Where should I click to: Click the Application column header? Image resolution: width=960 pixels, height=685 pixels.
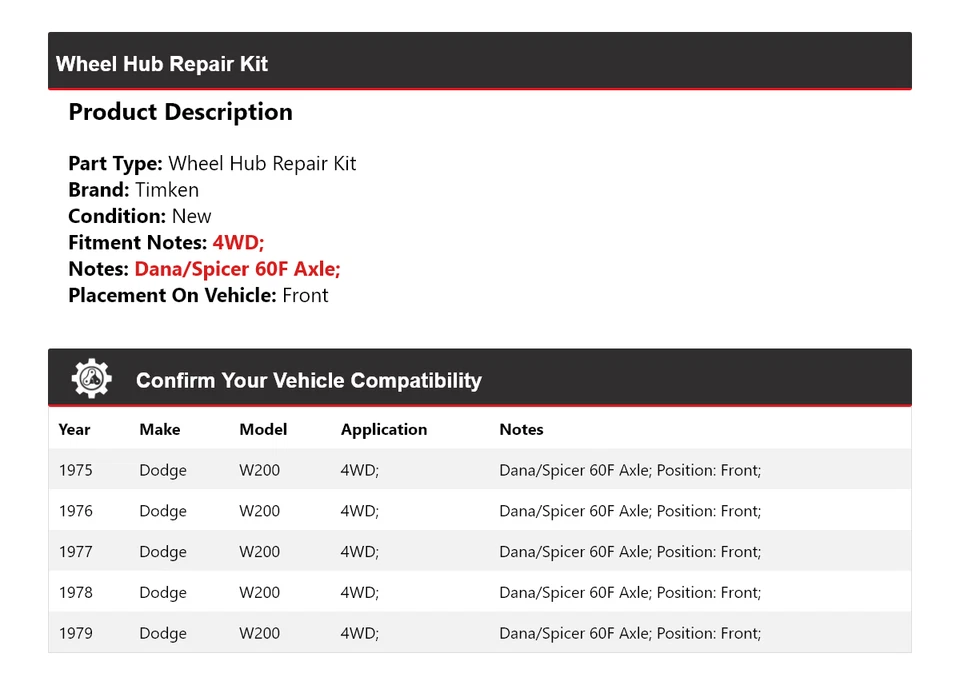(383, 429)
